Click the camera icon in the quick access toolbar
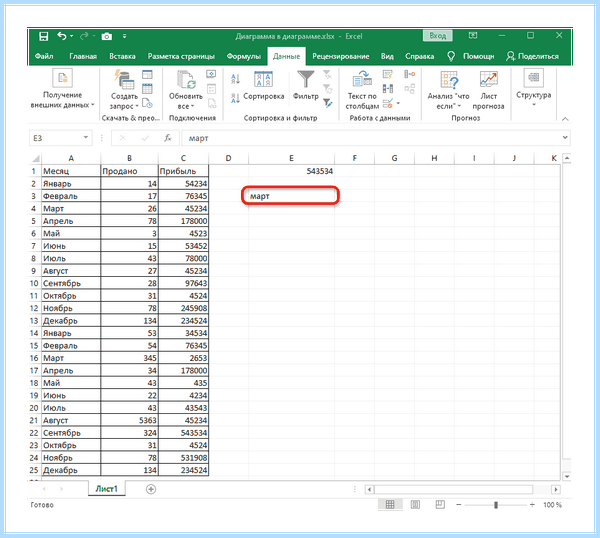This screenshot has width=600, height=538. 107,36
